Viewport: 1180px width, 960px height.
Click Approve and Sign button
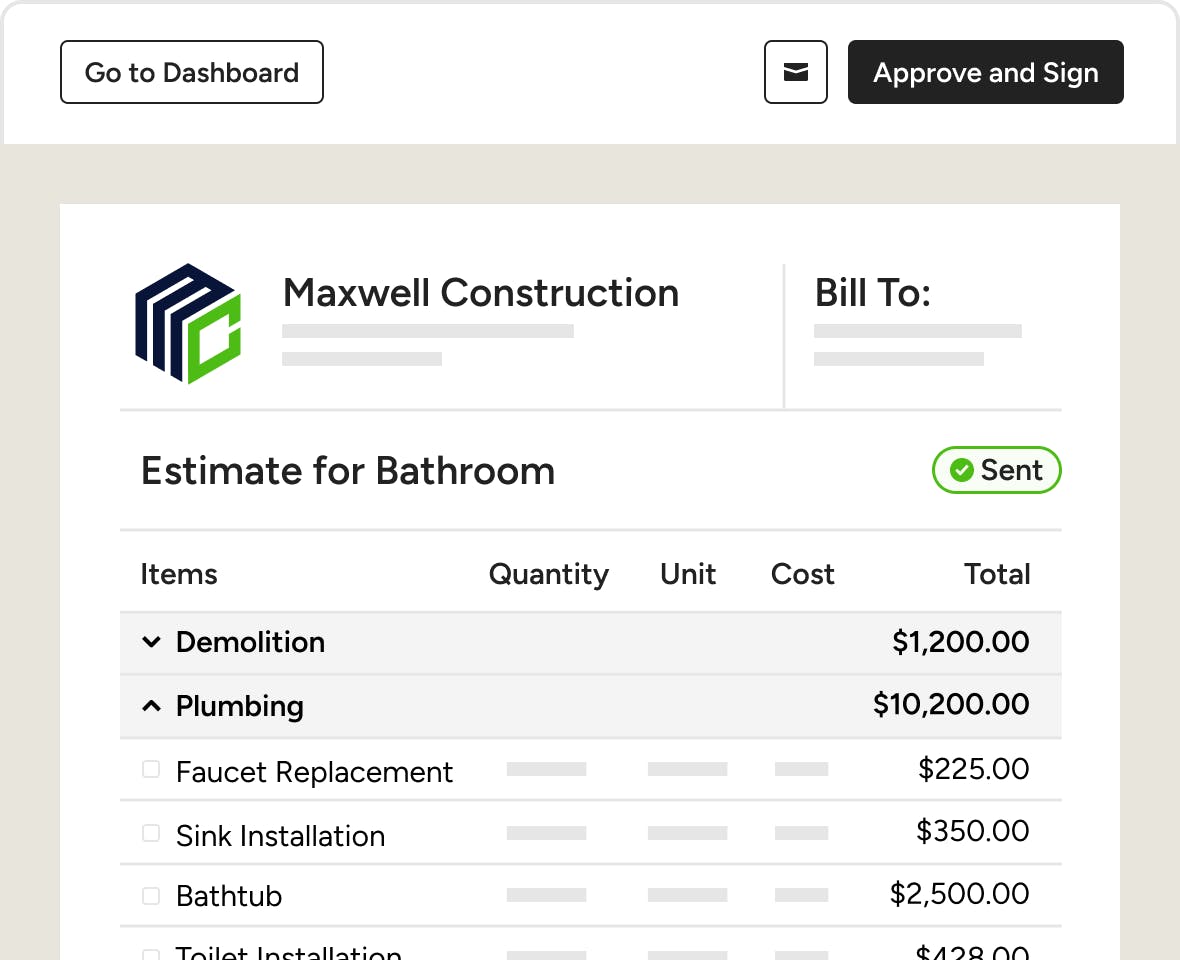click(985, 72)
